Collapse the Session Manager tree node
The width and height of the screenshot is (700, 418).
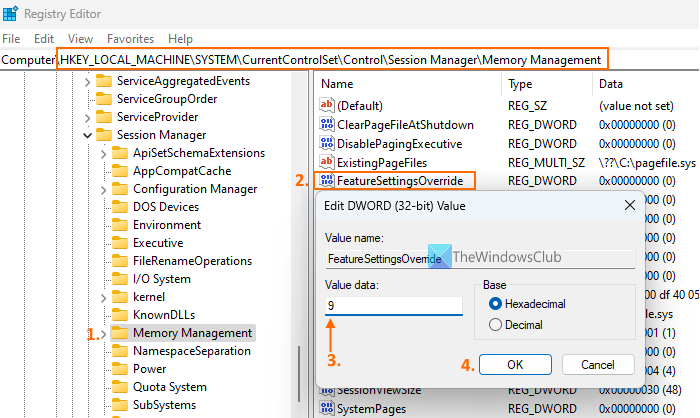(x=88, y=134)
